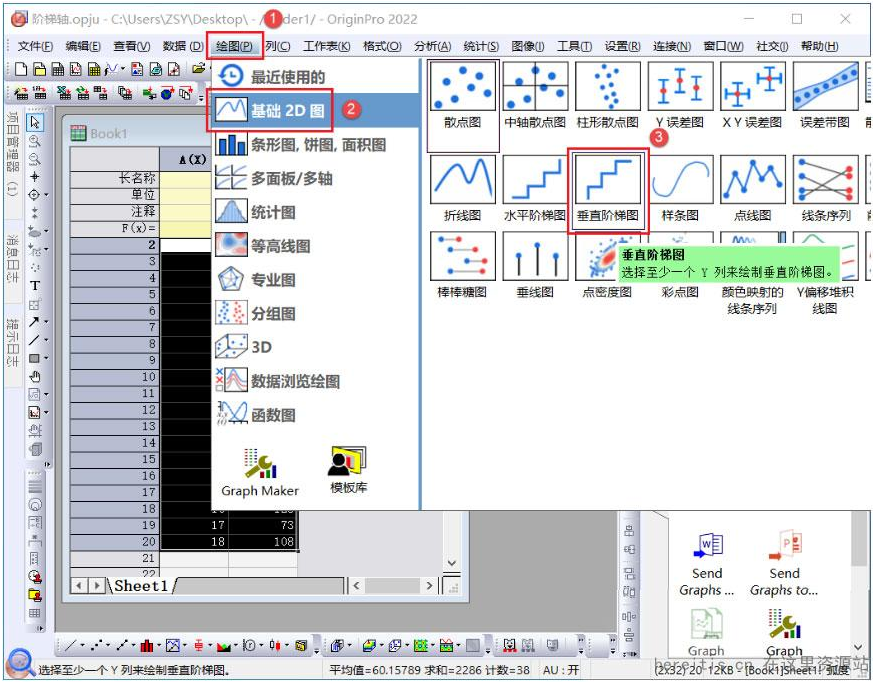
Task: Open the 统计图 submenu
Action: tap(315, 212)
